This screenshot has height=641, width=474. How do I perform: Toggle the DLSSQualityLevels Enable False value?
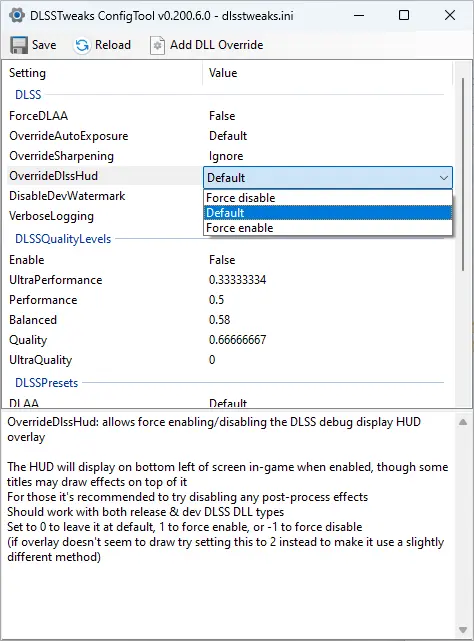coord(222,260)
